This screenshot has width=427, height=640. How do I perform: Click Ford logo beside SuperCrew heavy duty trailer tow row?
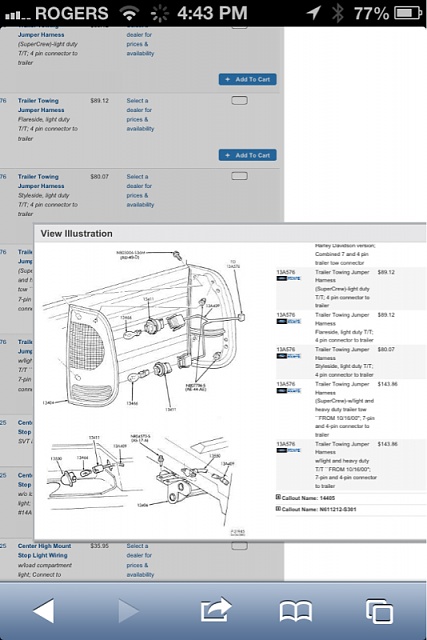point(288,391)
